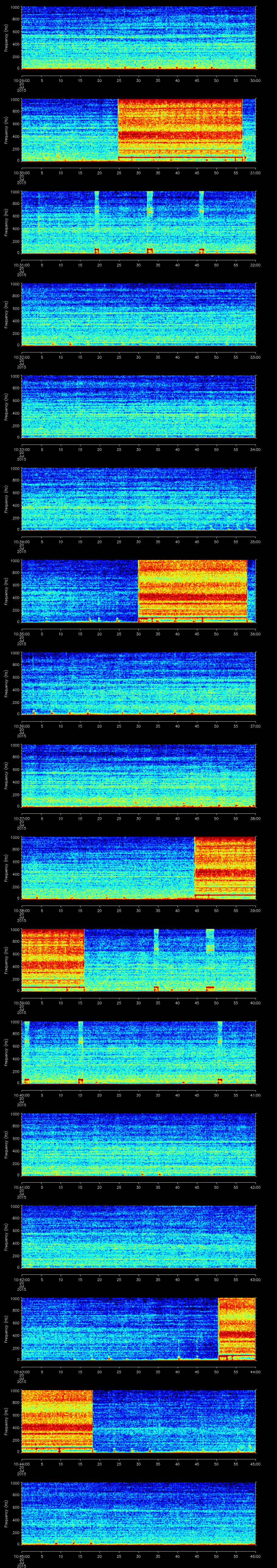Click the 37:00 end time label
Screen dimensions: 277x1568
255,726
